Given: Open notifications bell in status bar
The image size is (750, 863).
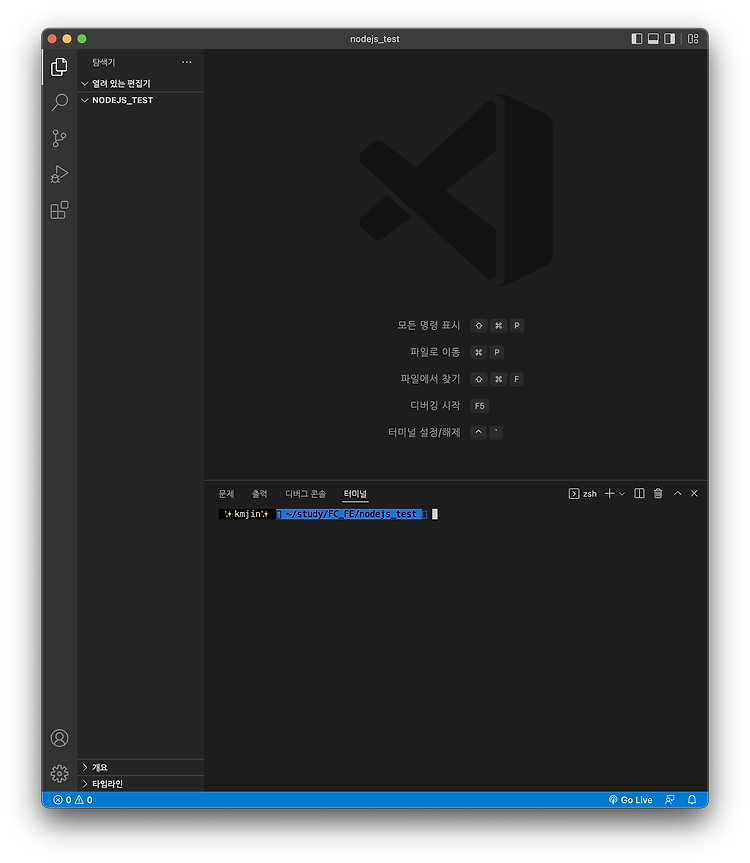Looking at the screenshot, I should click(692, 800).
